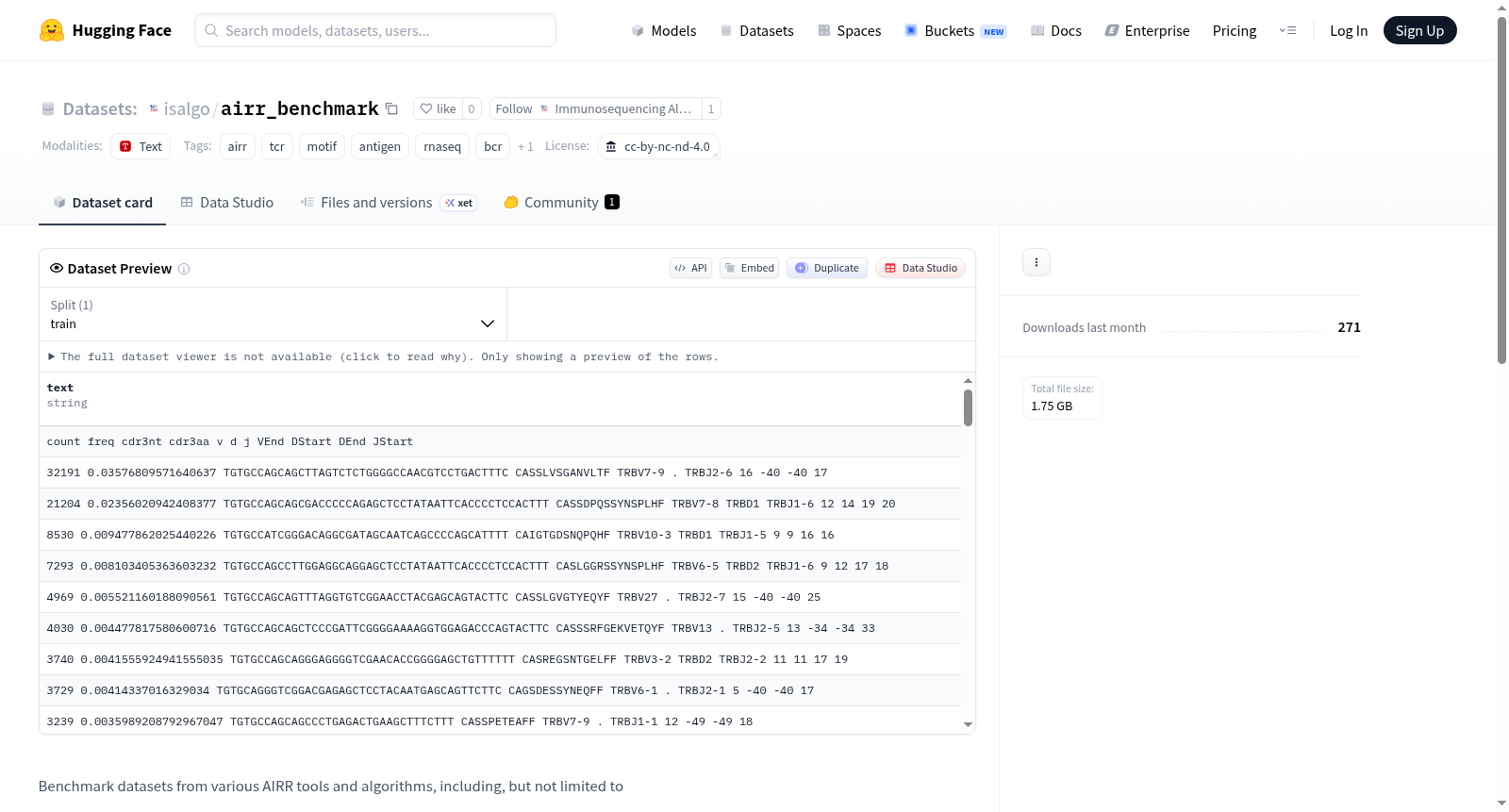Select the row starting with count 7293
The height and width of the screenshot is (812, 1509).
(500, 566)
